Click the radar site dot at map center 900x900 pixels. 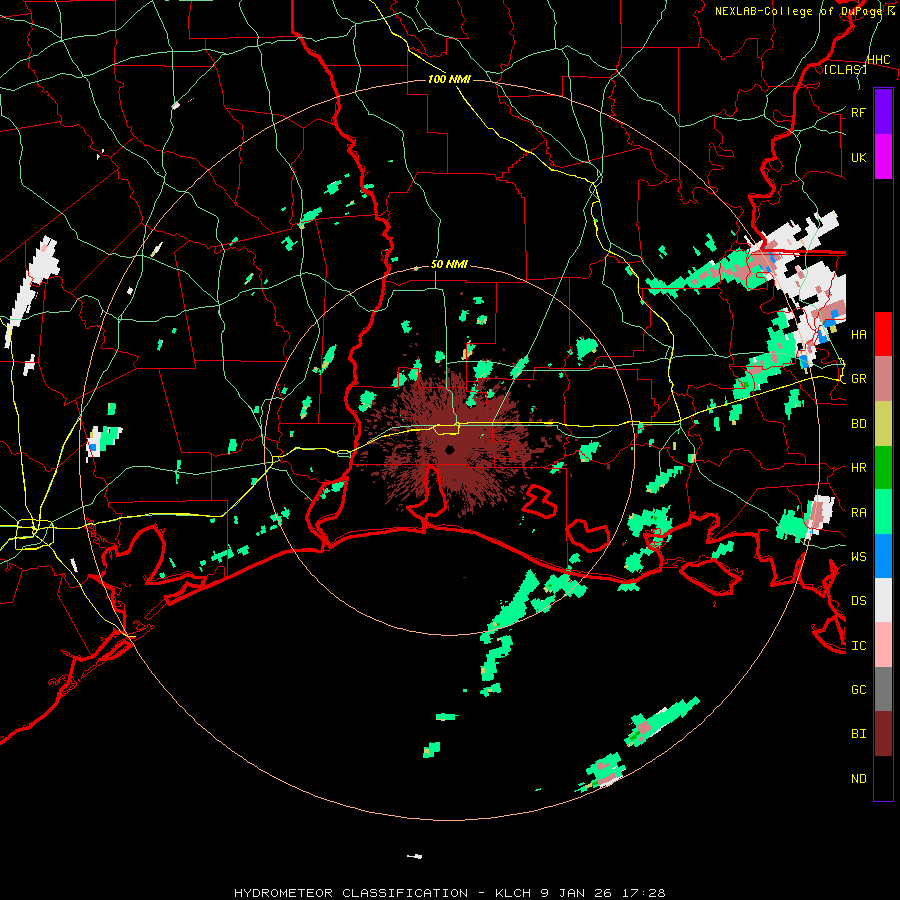coord(450,449)
